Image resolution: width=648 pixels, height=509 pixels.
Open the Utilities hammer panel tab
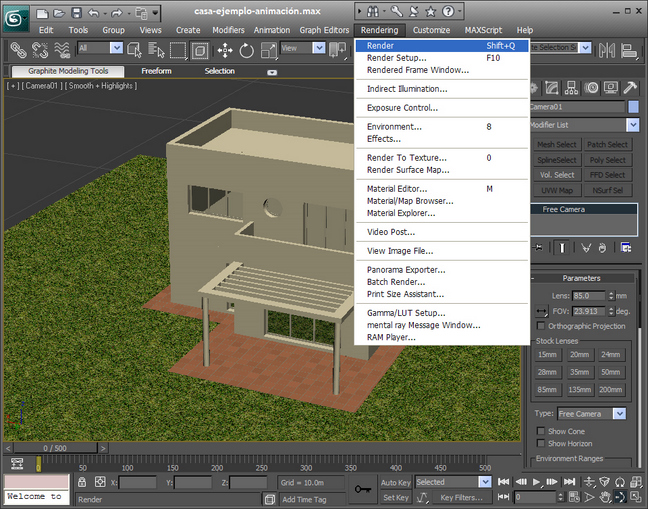click(x=632, y=88)
